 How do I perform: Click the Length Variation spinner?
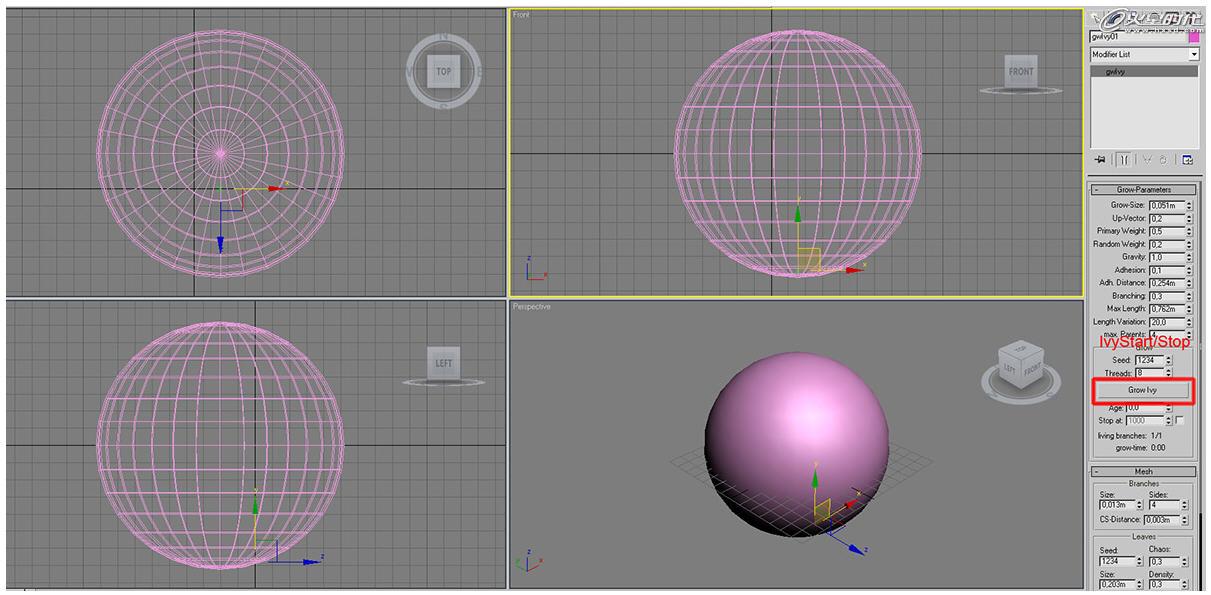1189,322
